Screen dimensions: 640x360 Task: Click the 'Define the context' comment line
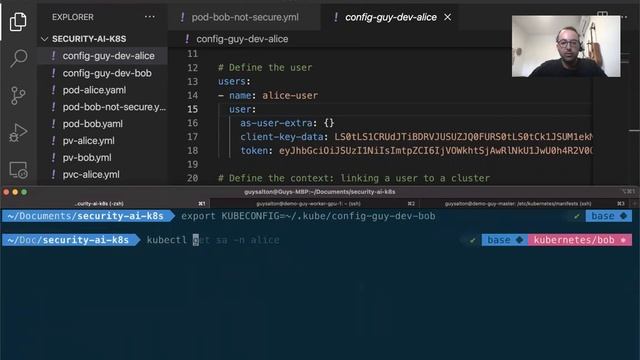click(x=354, y=178)
